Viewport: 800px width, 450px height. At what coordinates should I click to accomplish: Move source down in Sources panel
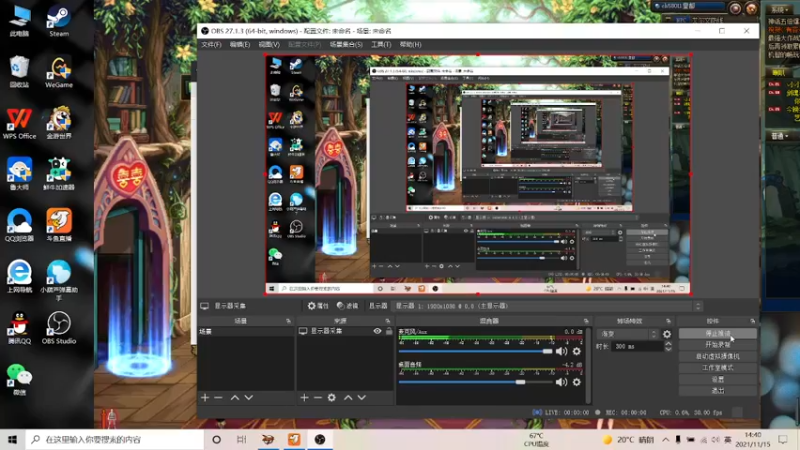[362, 397]
